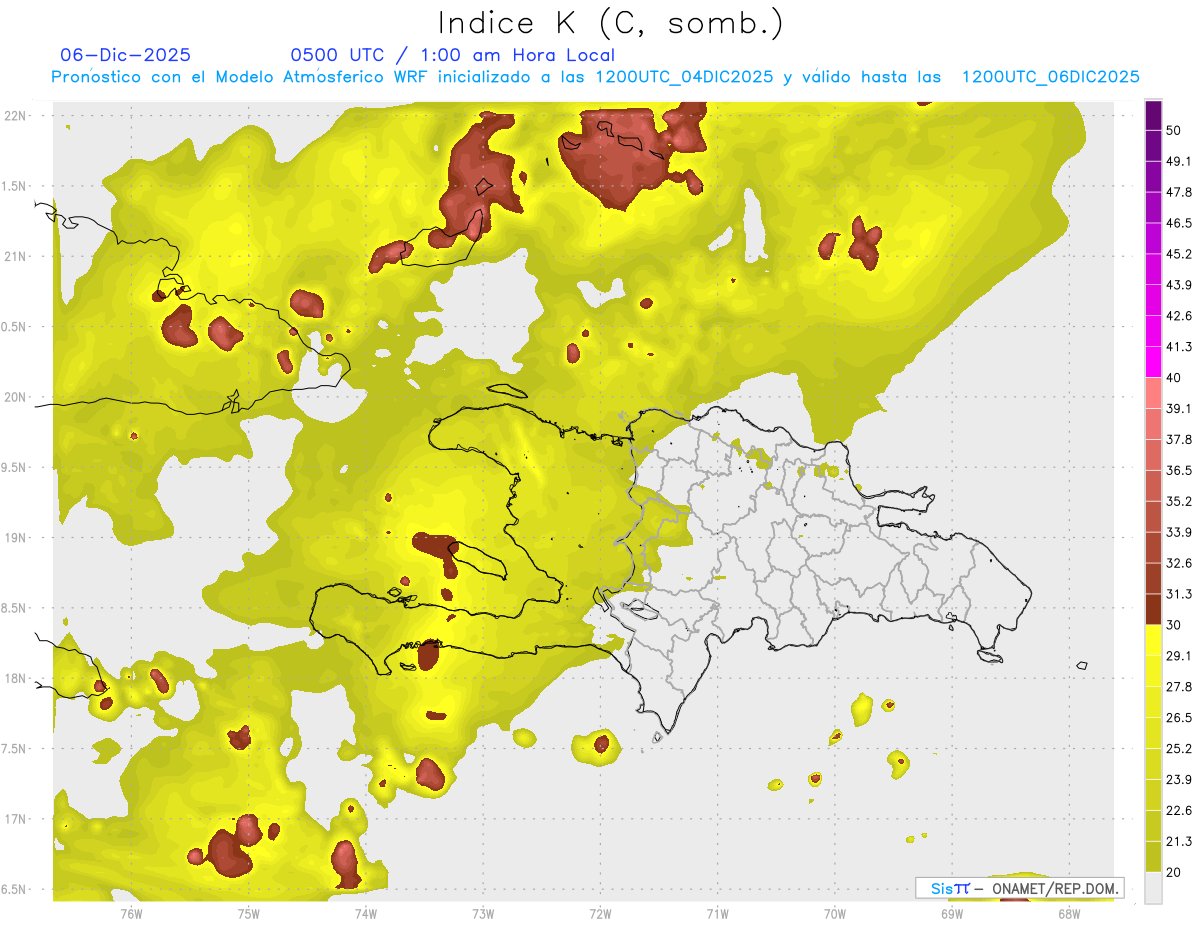This screenshot has height=927, width=1200.
Task: Click the salmon legend swatch between 39.1 and 40
Action: (1153, 393)
